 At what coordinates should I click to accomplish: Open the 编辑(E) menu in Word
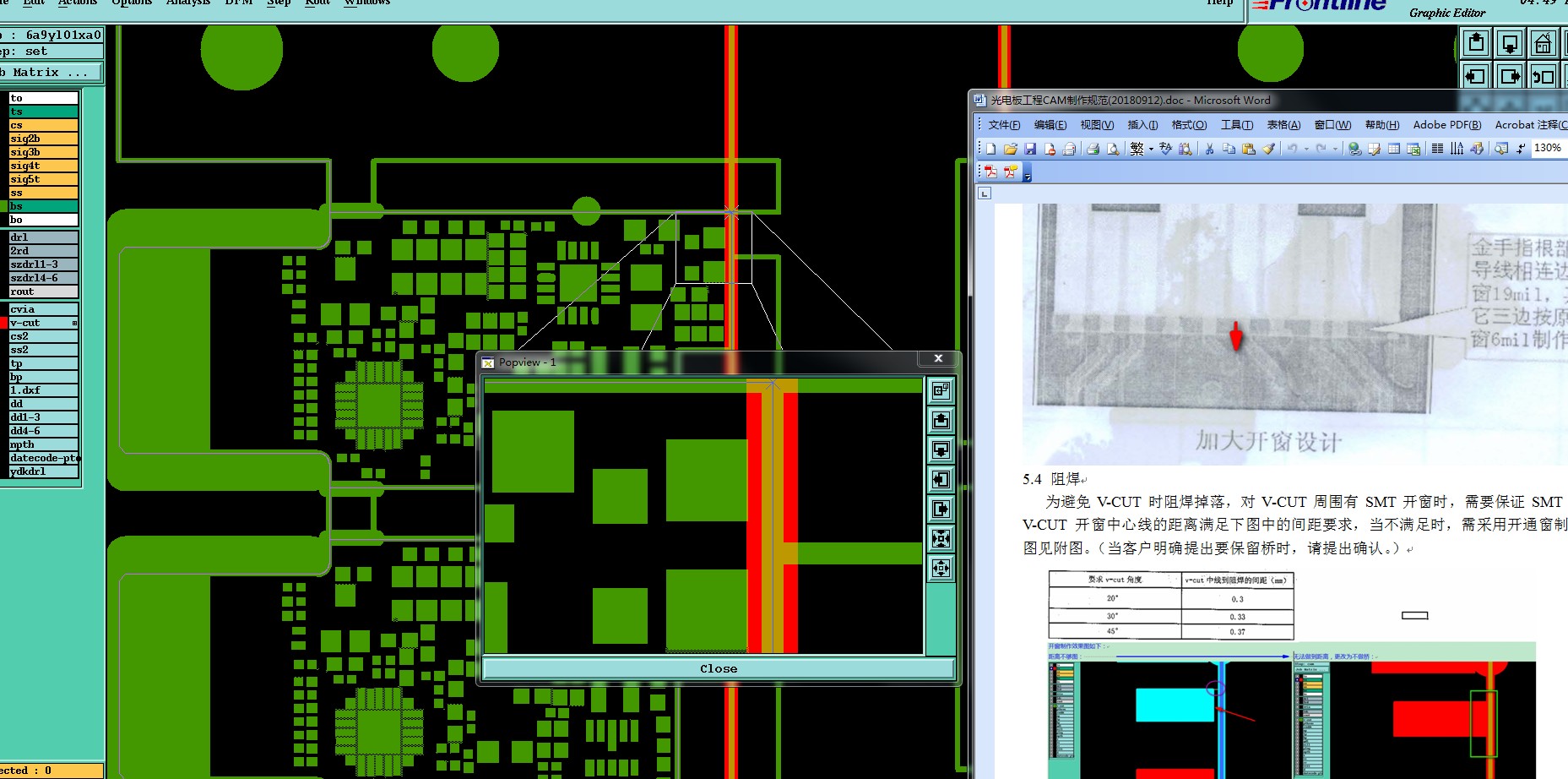coord(1050,125)
